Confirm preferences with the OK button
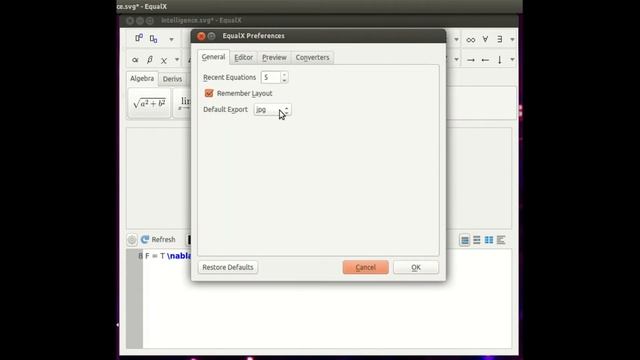Viewport: 640px width, 360px height. click(416, 267)
